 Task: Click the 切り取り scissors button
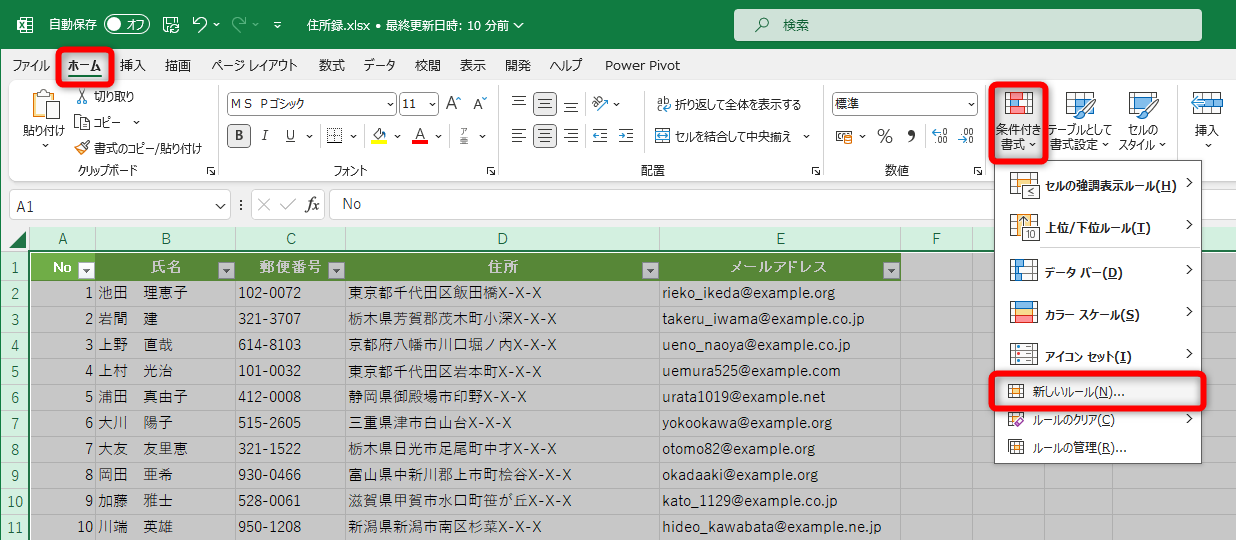tap(106, 97)
